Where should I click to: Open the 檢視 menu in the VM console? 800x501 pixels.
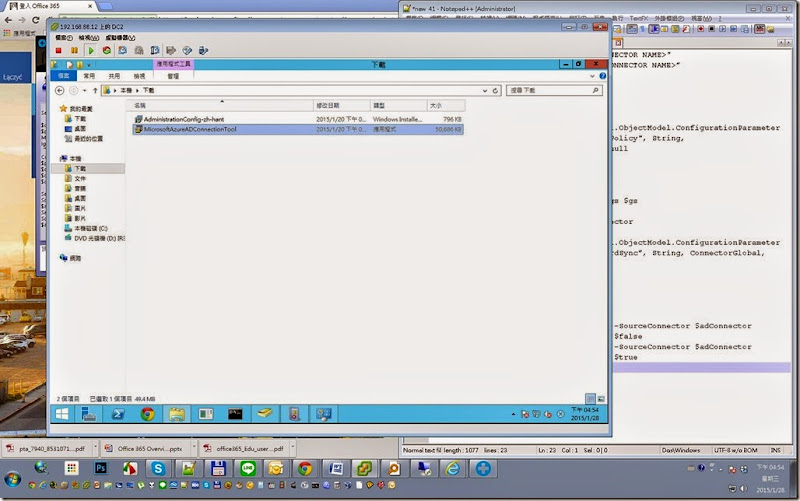coord(89,38)
